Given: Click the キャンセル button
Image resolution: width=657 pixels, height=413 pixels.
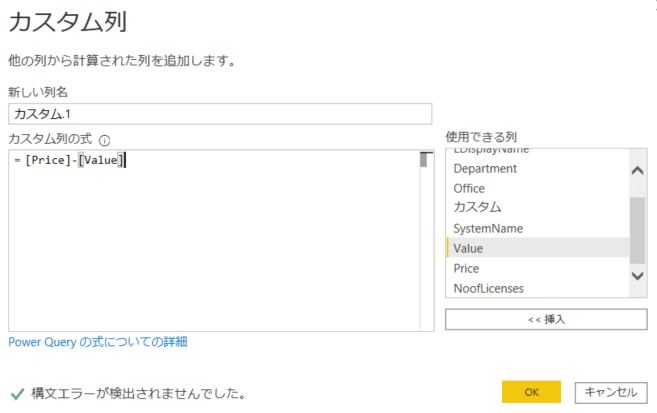Looking at the screenshot, I should 611,392.
